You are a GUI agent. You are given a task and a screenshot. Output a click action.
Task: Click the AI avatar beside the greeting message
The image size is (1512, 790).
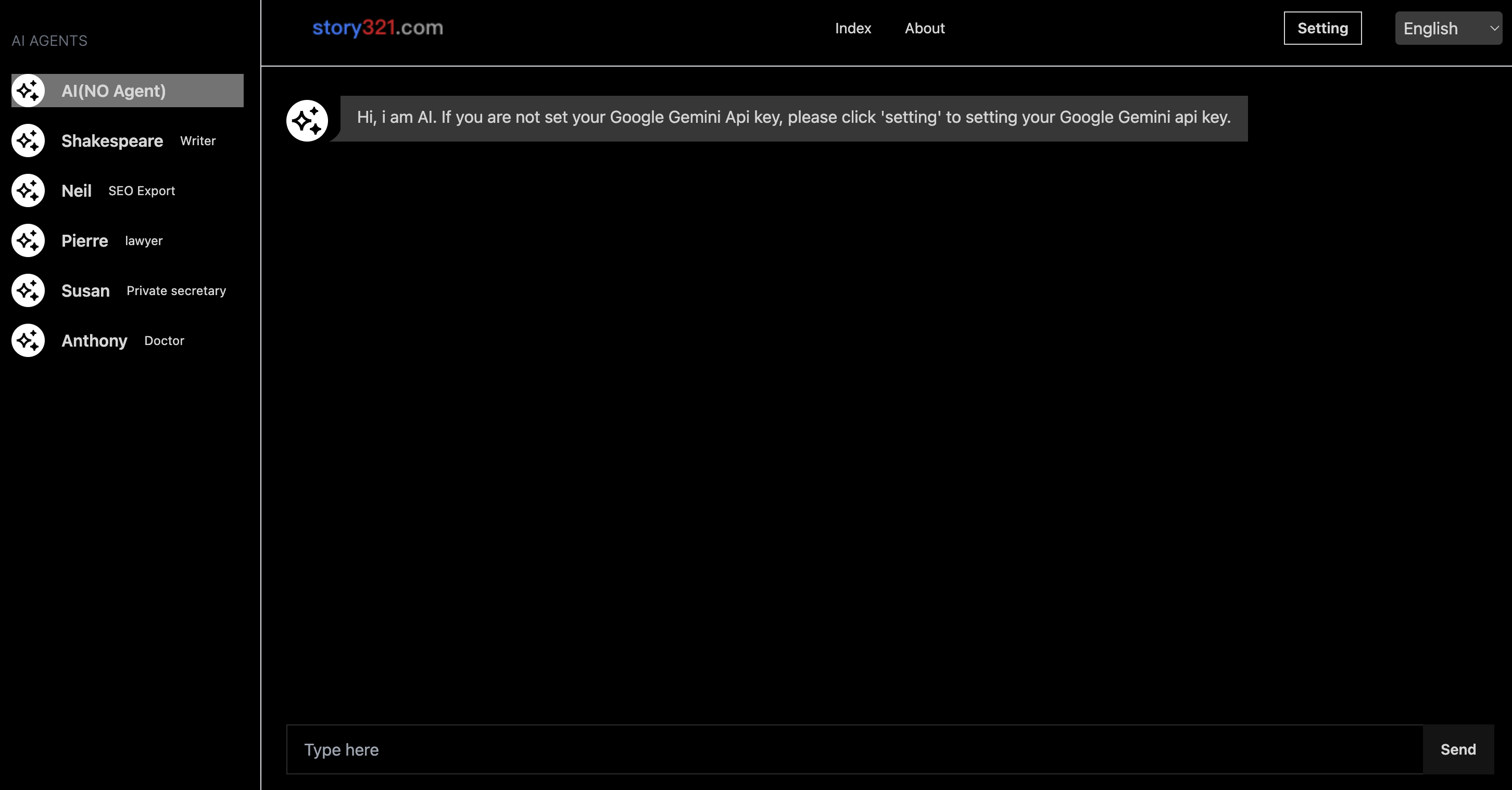tap(307, 121)
